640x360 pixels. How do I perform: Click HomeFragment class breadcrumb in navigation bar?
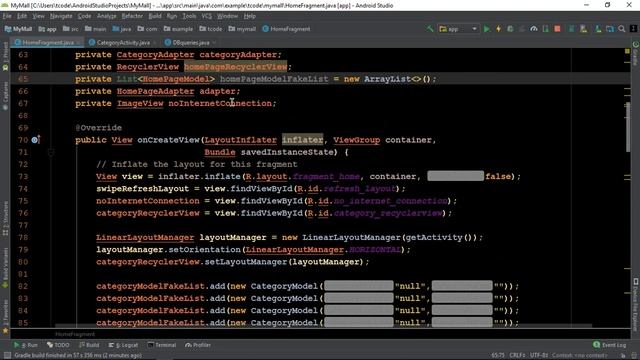(x=286, y=29)
